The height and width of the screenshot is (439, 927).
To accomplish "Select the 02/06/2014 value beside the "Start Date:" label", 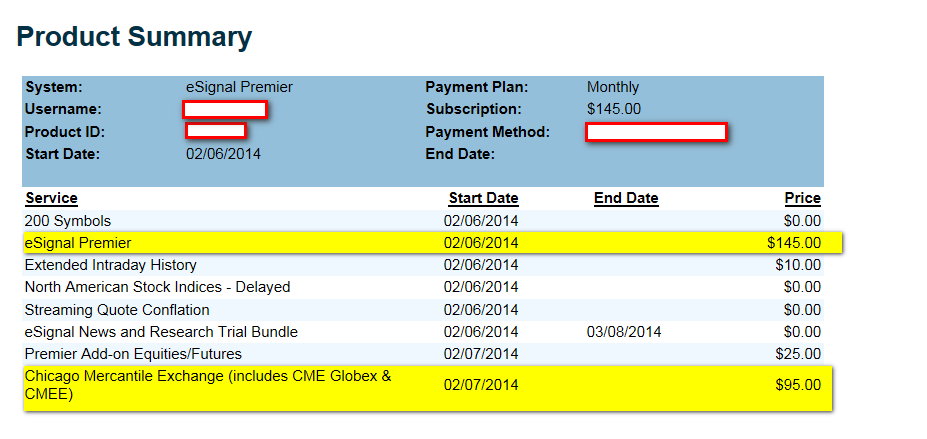I will (223, 154).
